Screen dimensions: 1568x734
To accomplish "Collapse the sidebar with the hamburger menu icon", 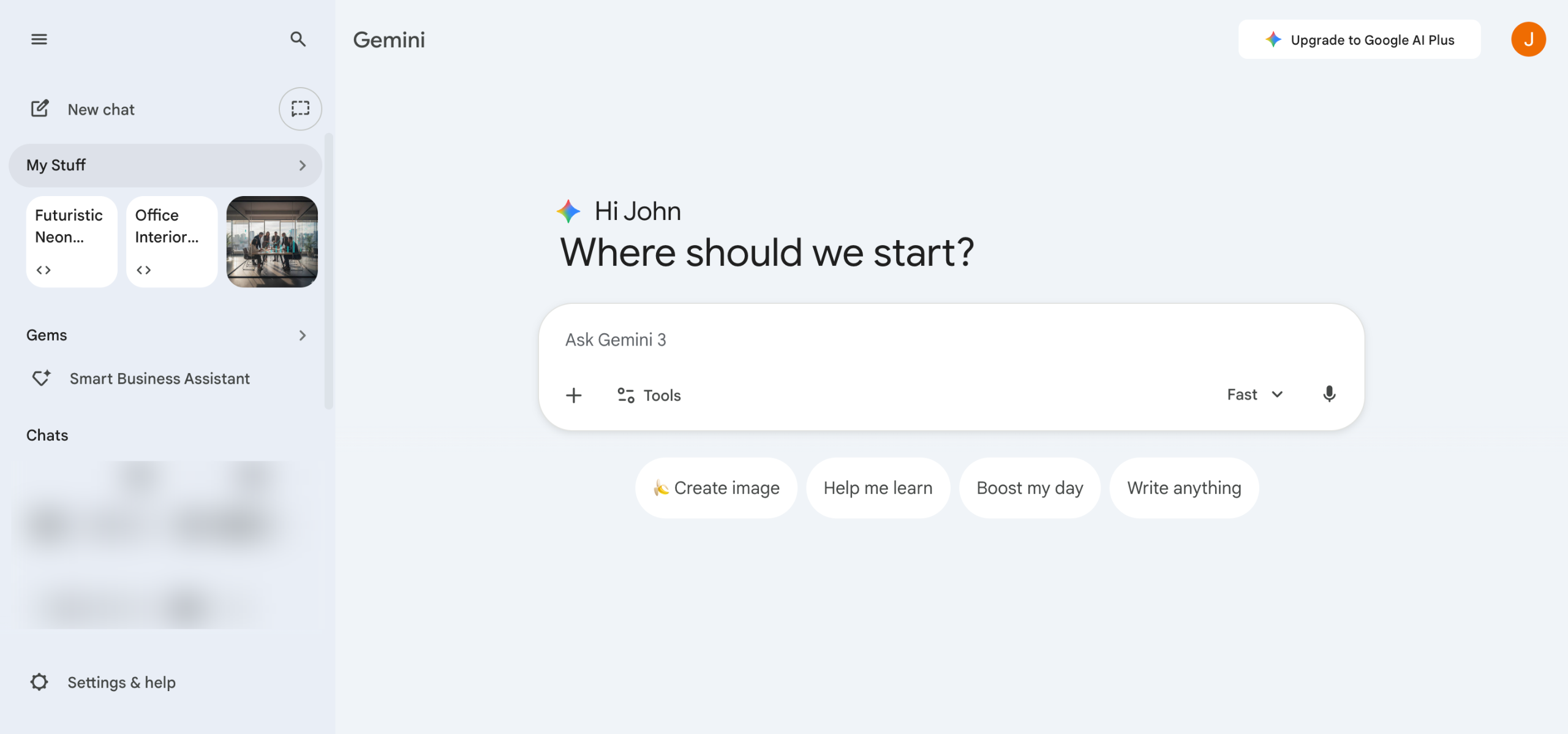I will (39, 39).
